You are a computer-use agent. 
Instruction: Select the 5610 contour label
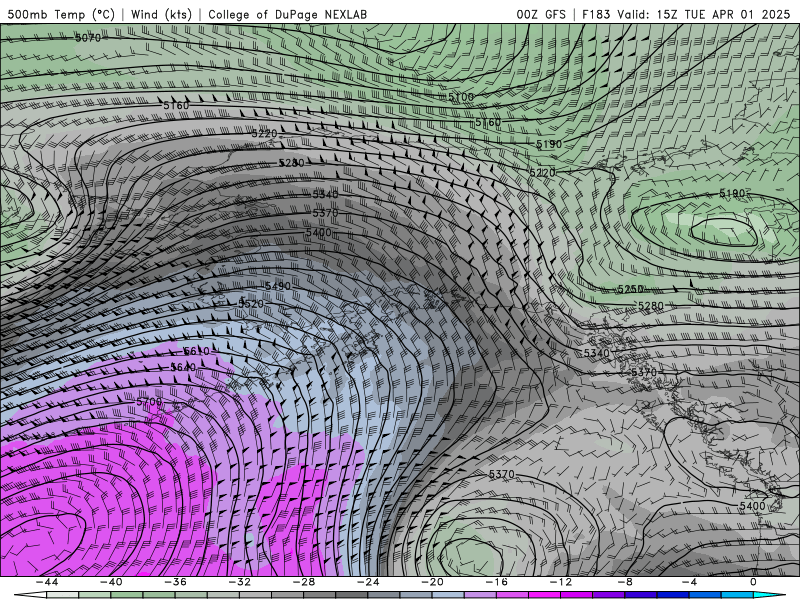[x=196, y=351]
